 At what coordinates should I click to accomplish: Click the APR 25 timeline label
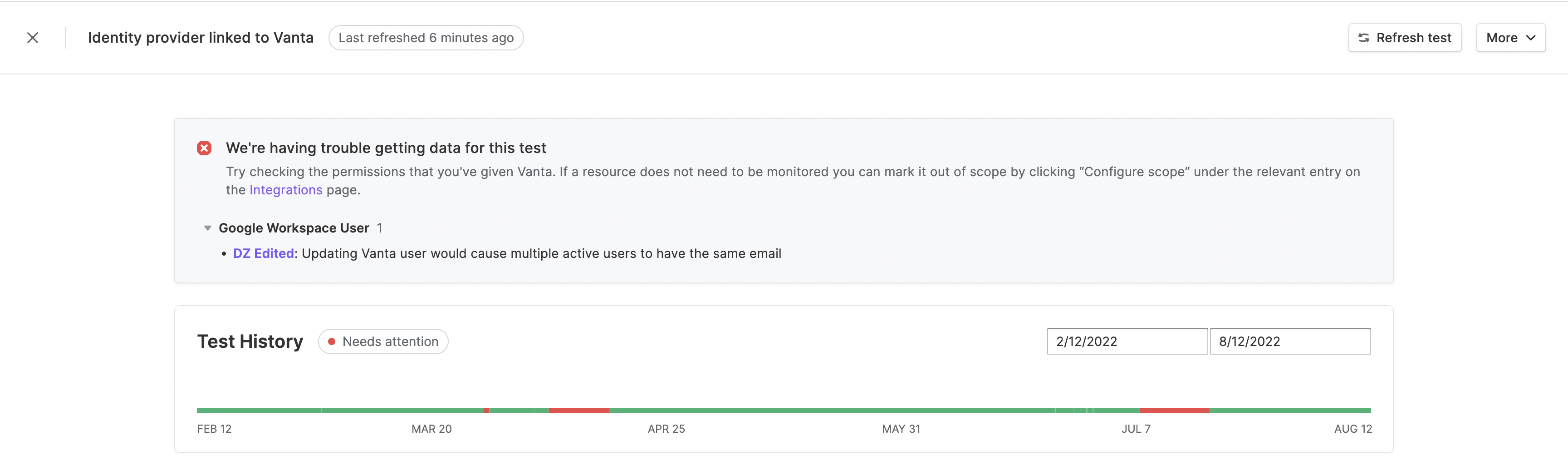pos(666,429)
